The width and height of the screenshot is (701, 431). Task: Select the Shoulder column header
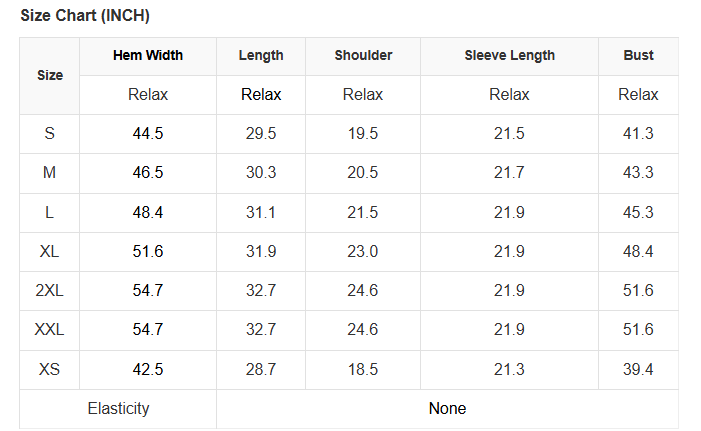363,56
